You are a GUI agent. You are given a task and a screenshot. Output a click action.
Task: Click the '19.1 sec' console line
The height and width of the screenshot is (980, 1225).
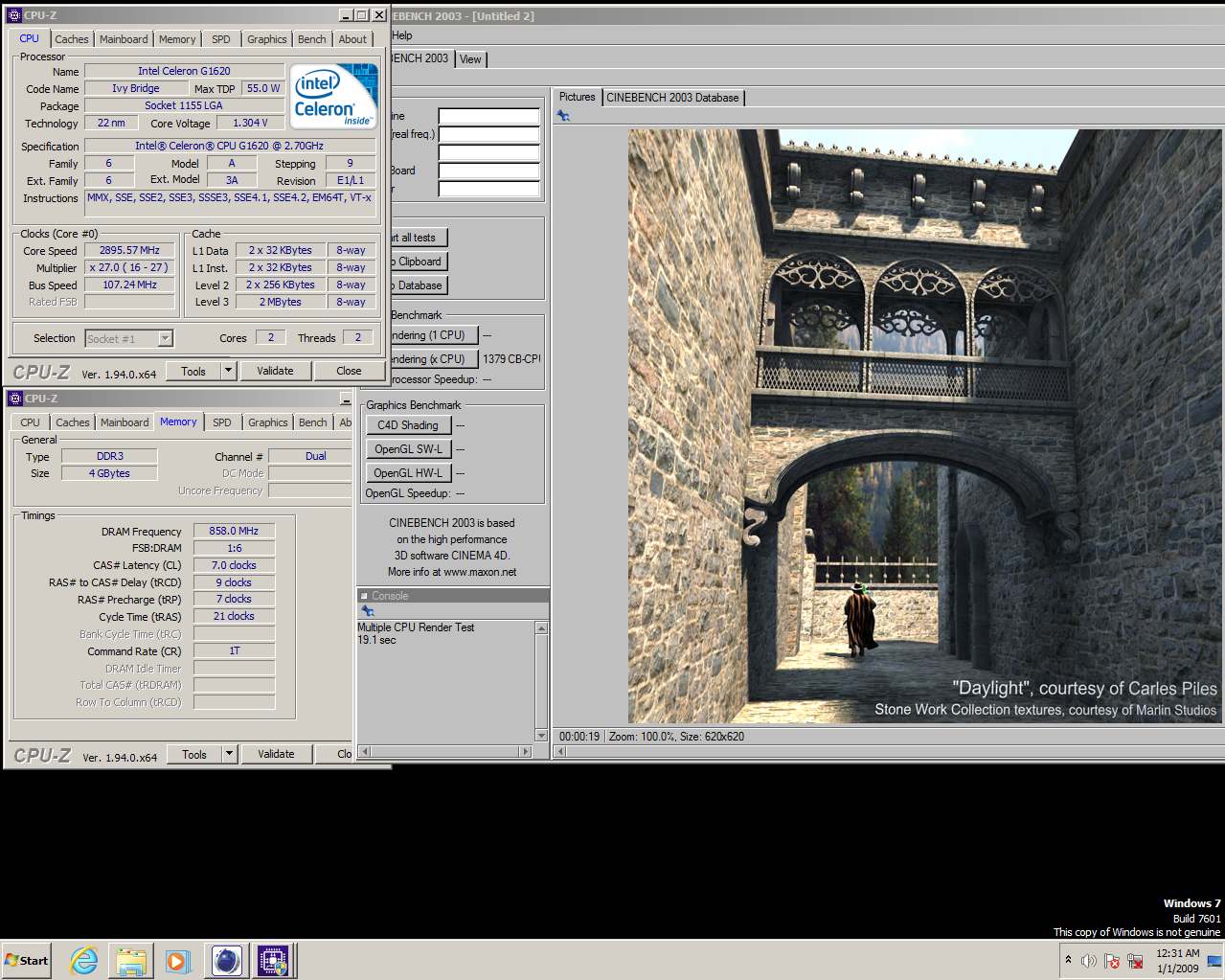click(376, 640)
